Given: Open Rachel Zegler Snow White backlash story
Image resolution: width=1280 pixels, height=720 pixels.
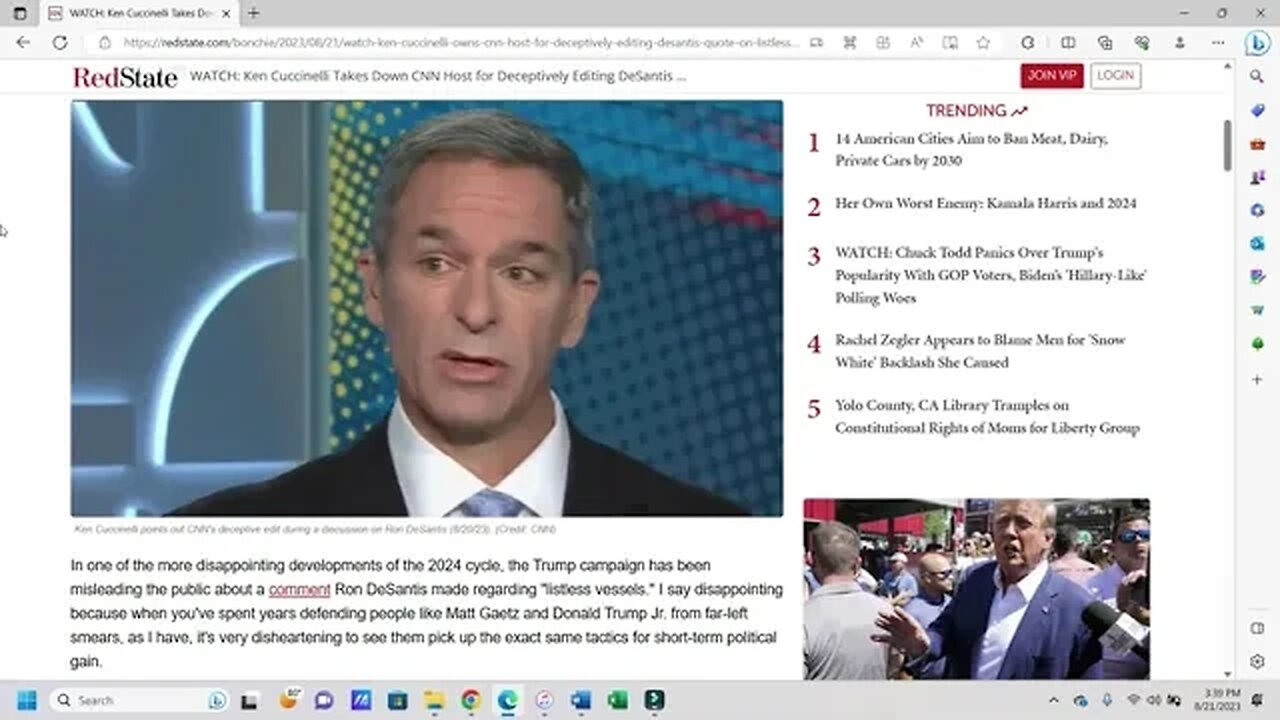Looking at the screenshot, I should [x=980, y=351].
